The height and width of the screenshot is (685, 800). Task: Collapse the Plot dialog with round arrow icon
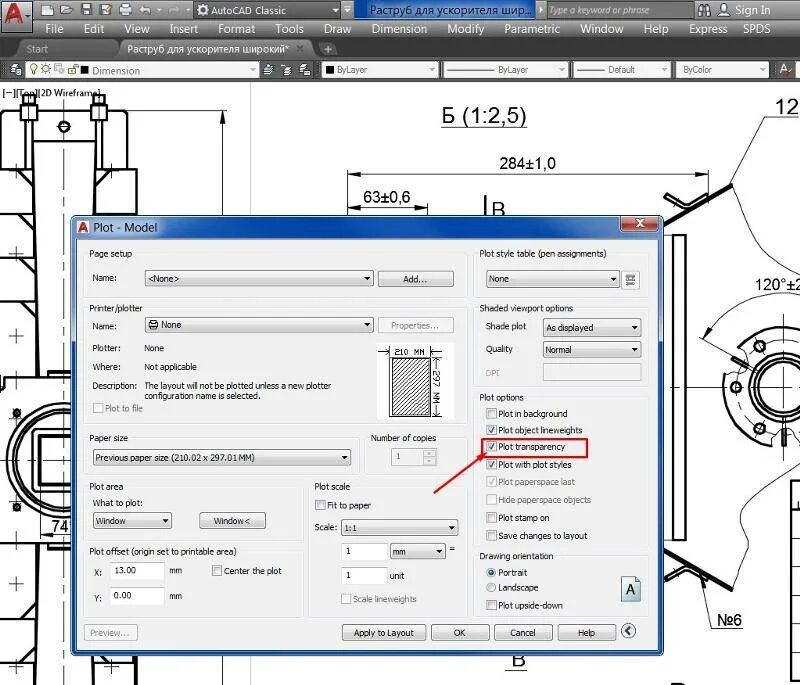click(x=629, y=631)
